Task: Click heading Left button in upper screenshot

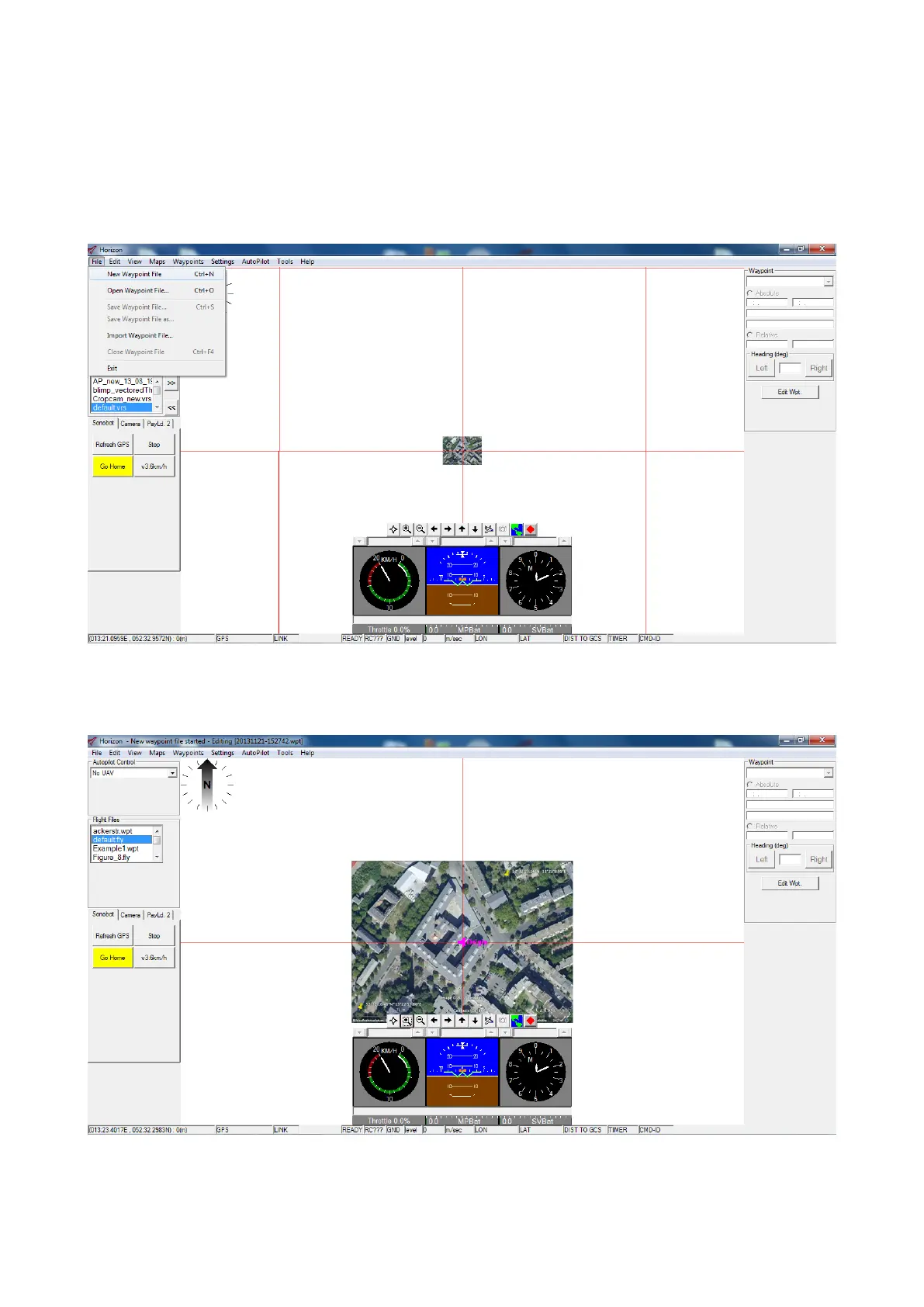Action: (x=762, y=369)
